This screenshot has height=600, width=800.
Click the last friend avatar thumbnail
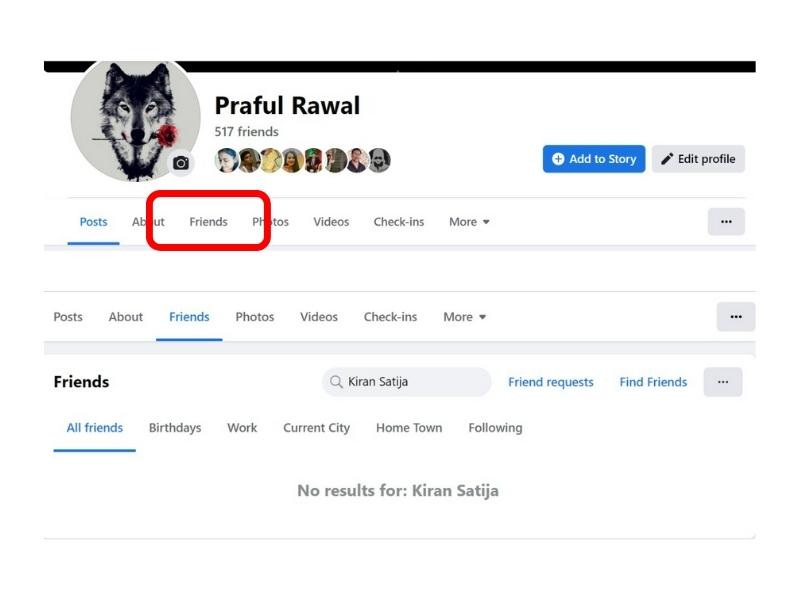pos(380,160)
